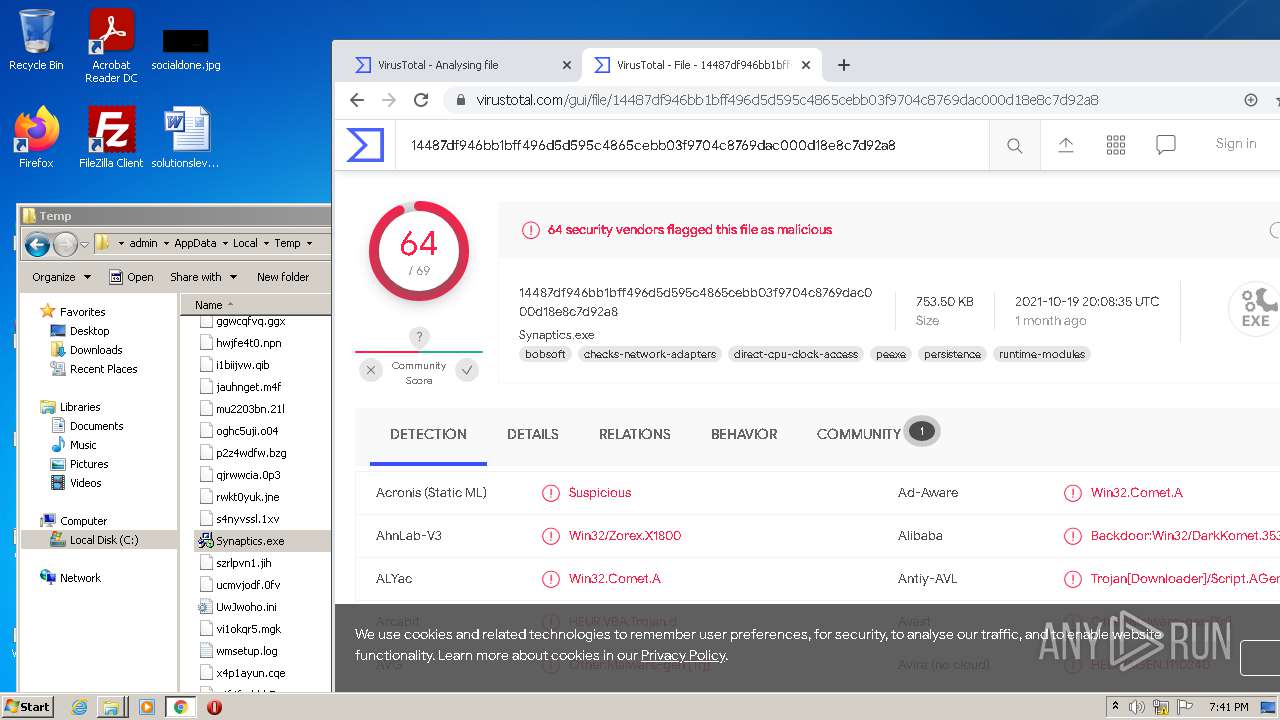Click community score question mark

[x=419, y=337]
